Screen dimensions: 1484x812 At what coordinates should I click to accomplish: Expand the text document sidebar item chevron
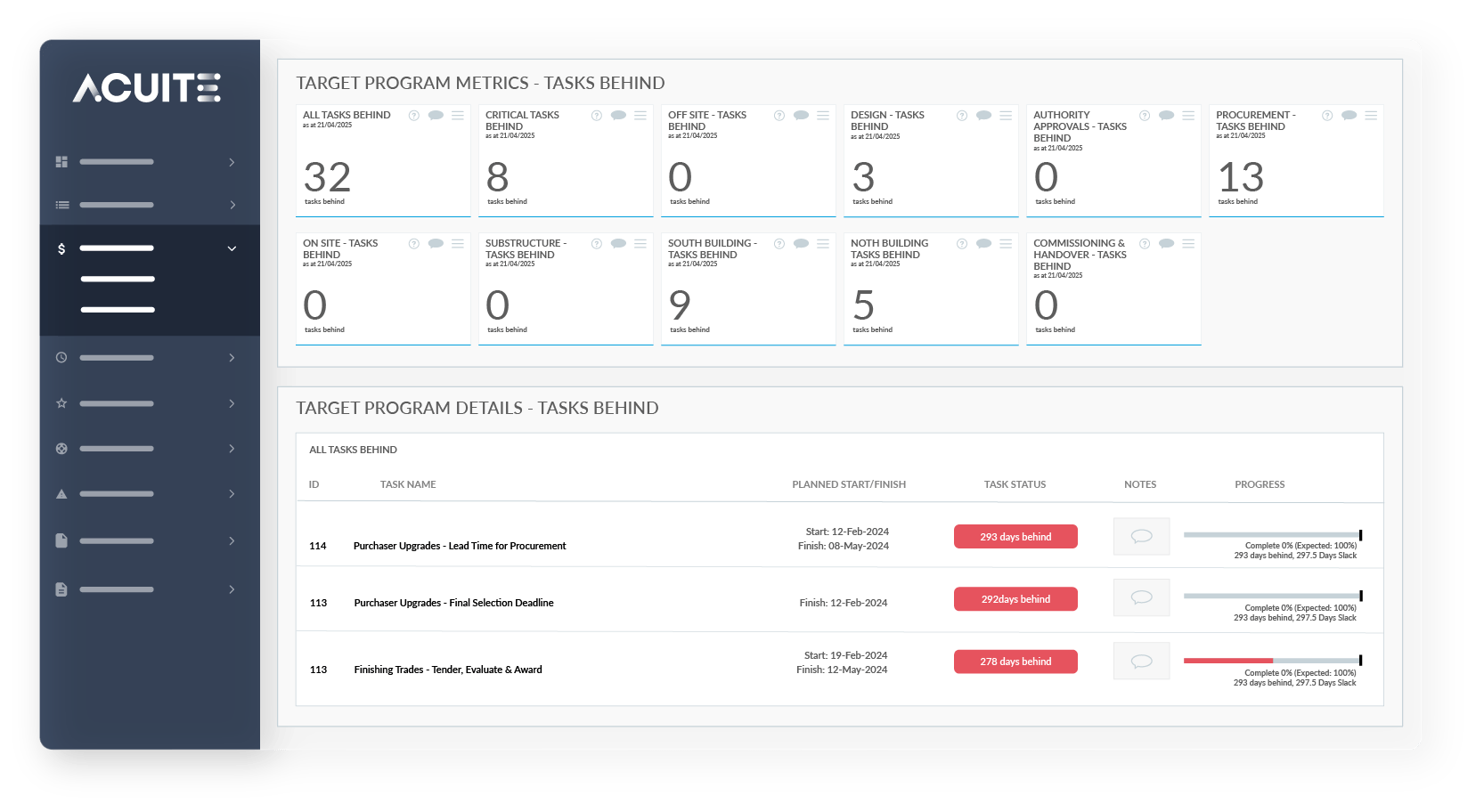pos(232,589)
